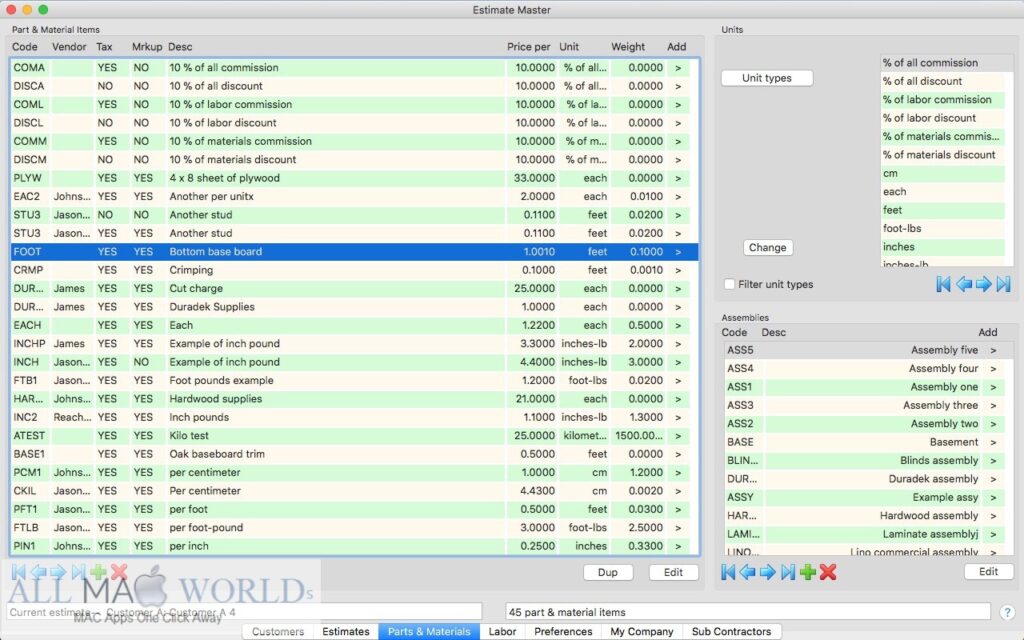Go to next unit arrow
The height and width of the screenshot is (640, 1024).
[984, 284]
